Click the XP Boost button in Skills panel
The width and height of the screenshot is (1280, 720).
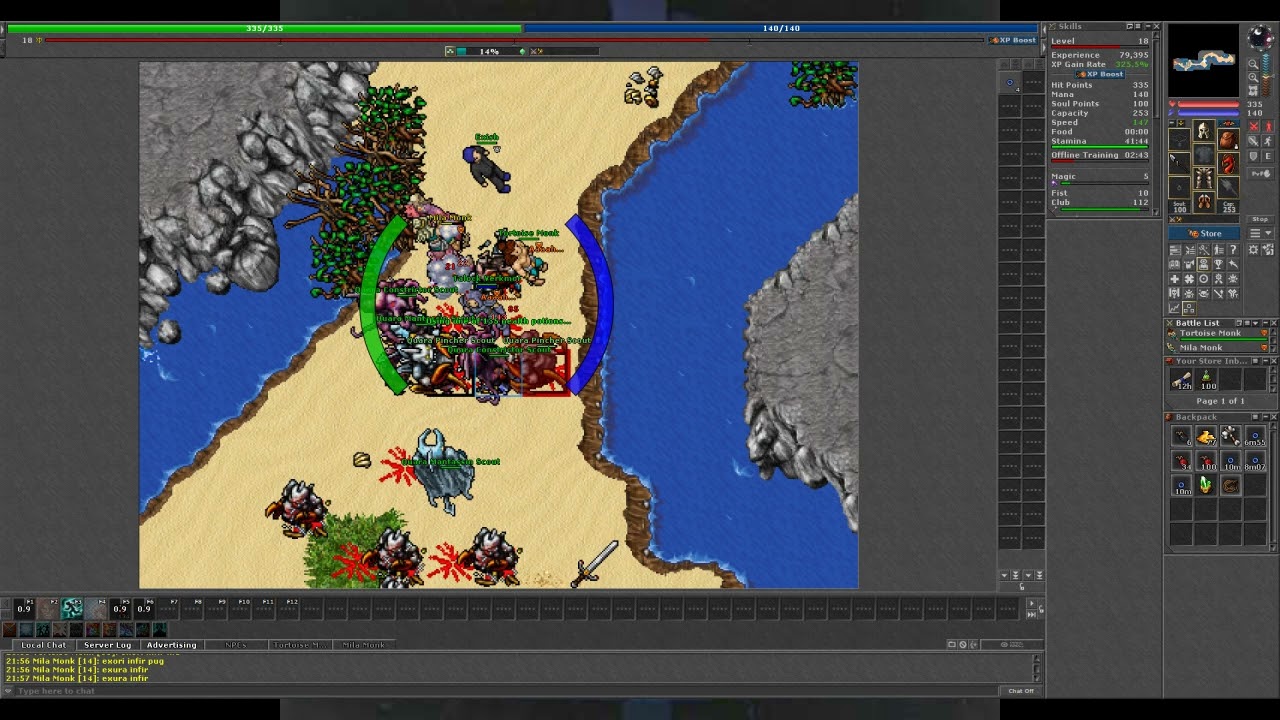[1099, 74]
